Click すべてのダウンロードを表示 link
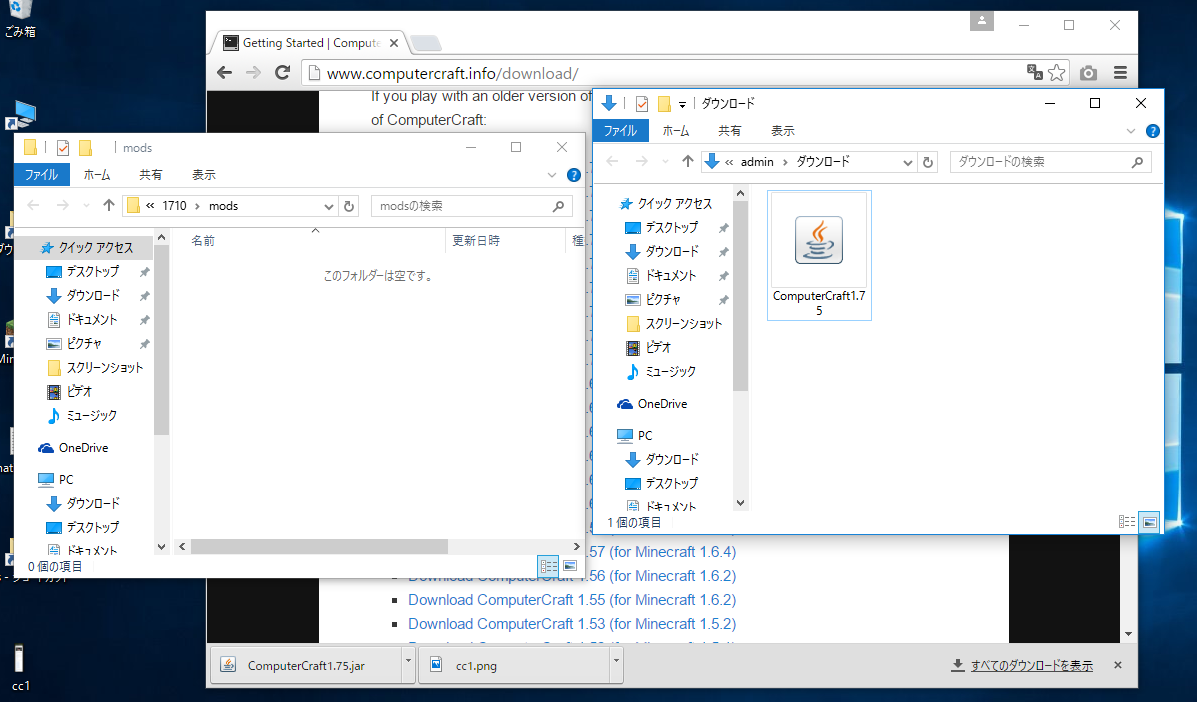The height and width of the screenshot is (702, 1197). point(1031,665)
